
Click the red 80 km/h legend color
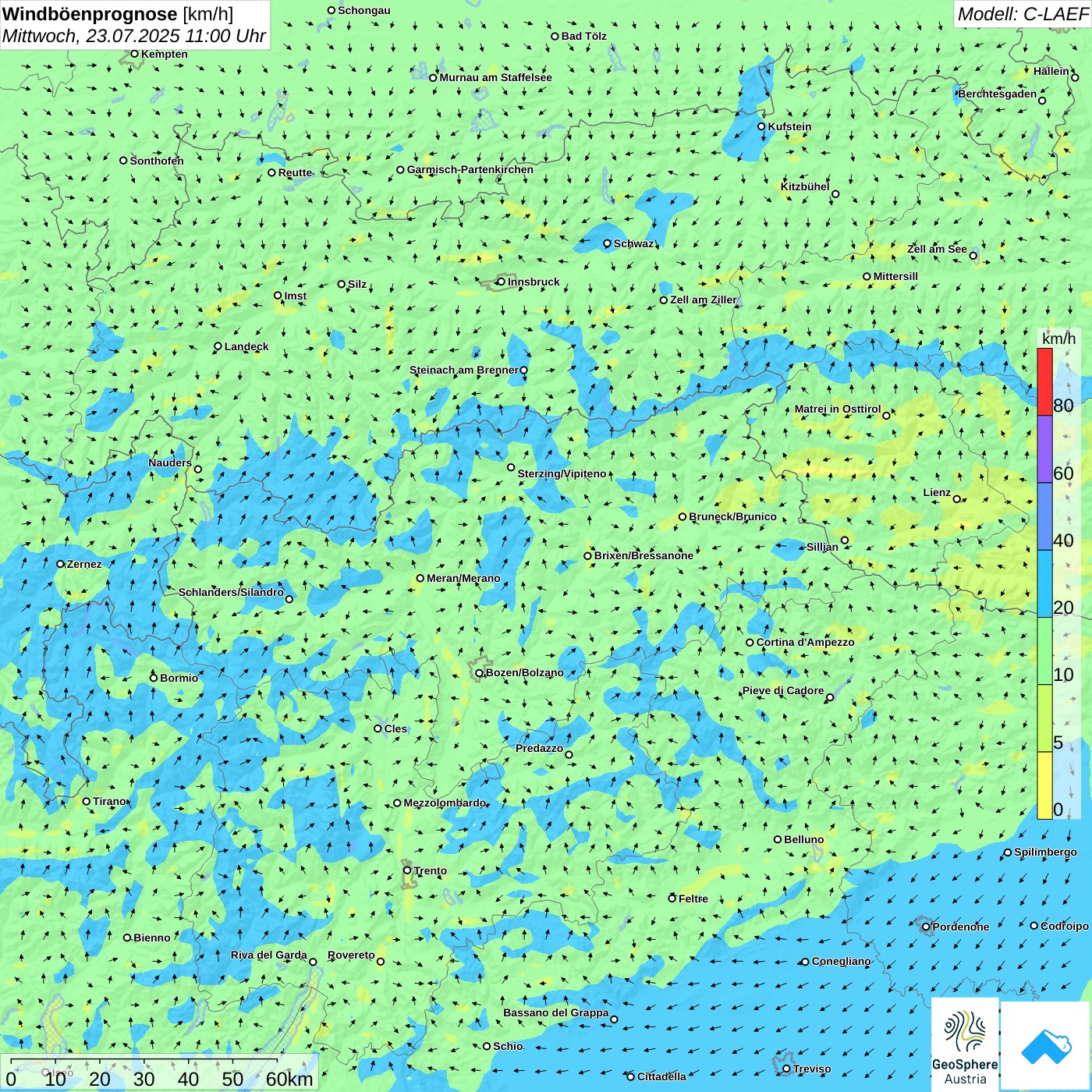[x=1044, y=381]
